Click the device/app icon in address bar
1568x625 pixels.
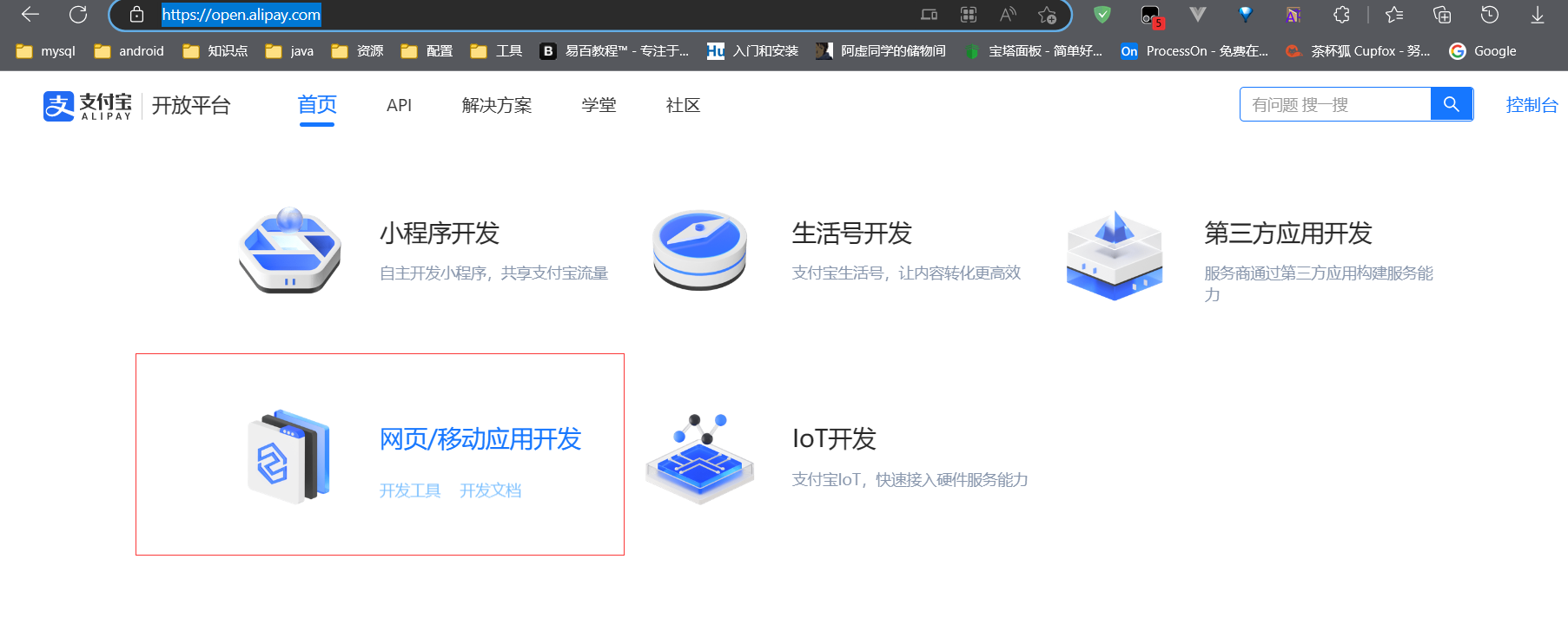pyautogui.click(x=930, y=15)
